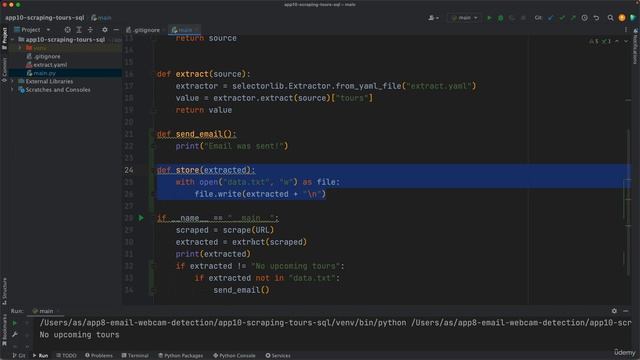Click 'send_email()' call at line 34
This screenshot has width=640, height=360.
[x=241, y=290]
